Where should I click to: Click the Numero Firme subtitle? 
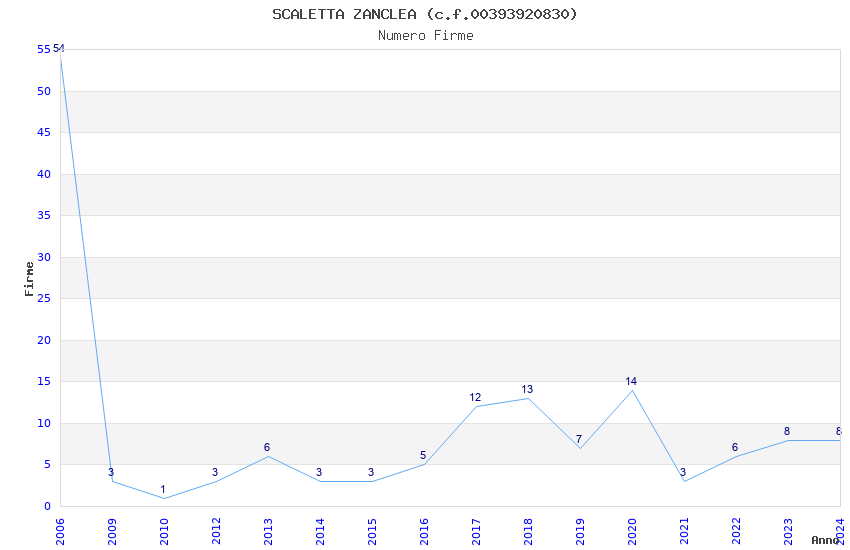point(426,36)
